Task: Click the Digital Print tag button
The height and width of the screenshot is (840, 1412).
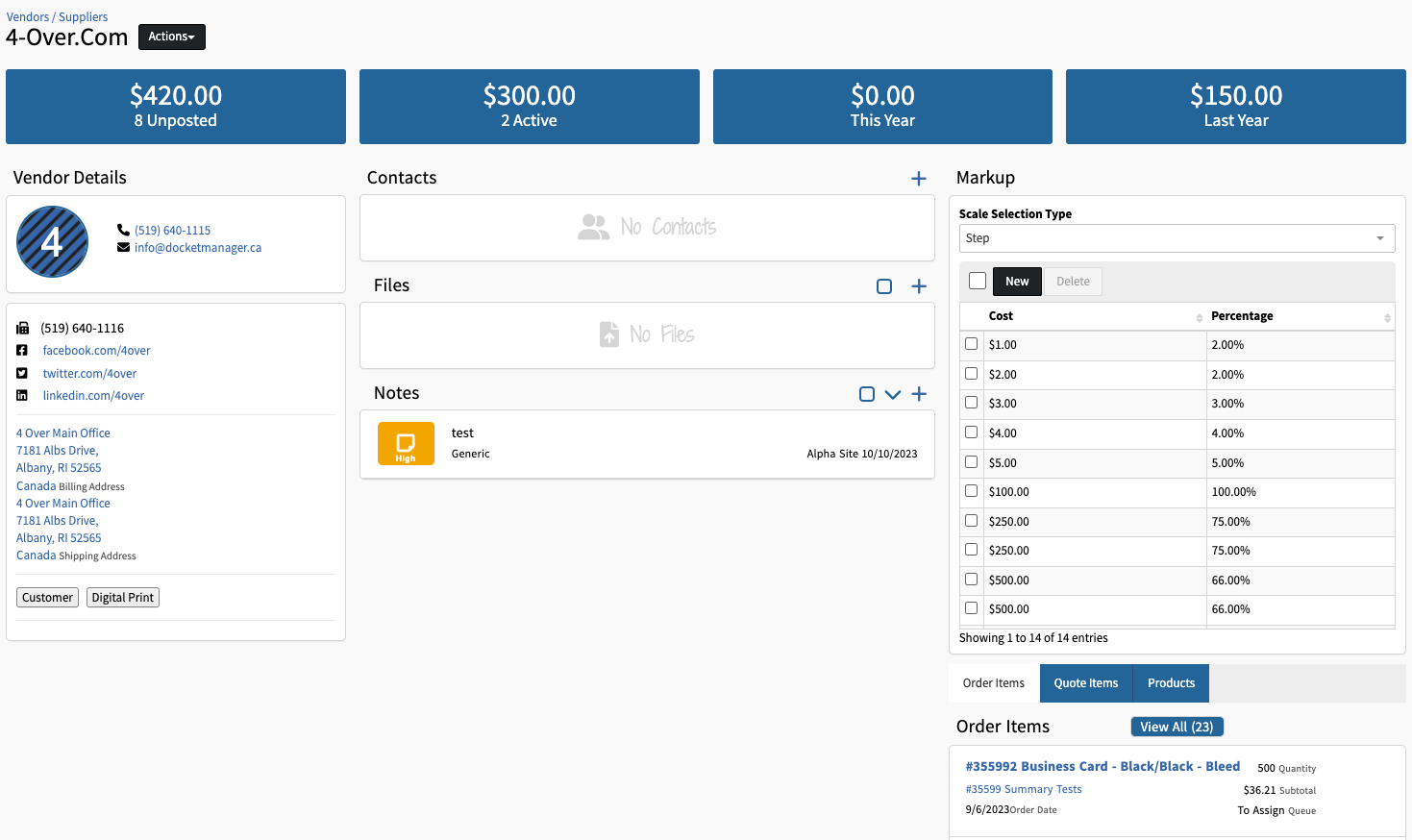Action: pyautogui.click(x=123, y=598)
